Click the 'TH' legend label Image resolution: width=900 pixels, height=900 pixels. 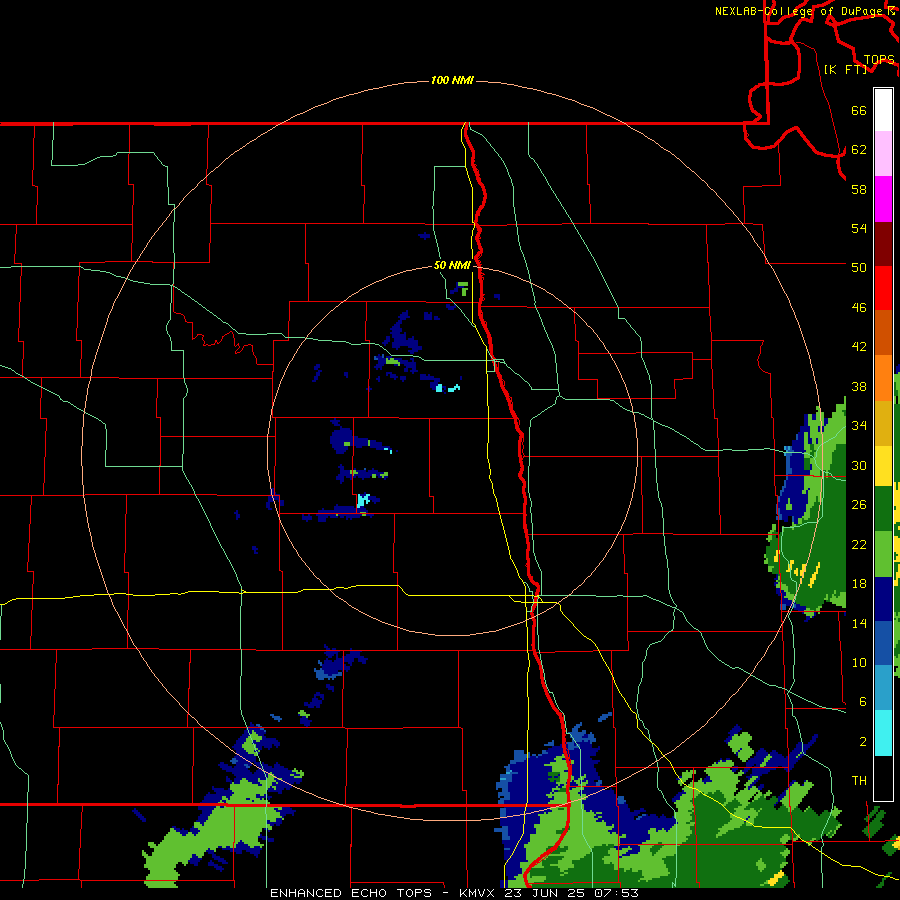pos(859,781)
